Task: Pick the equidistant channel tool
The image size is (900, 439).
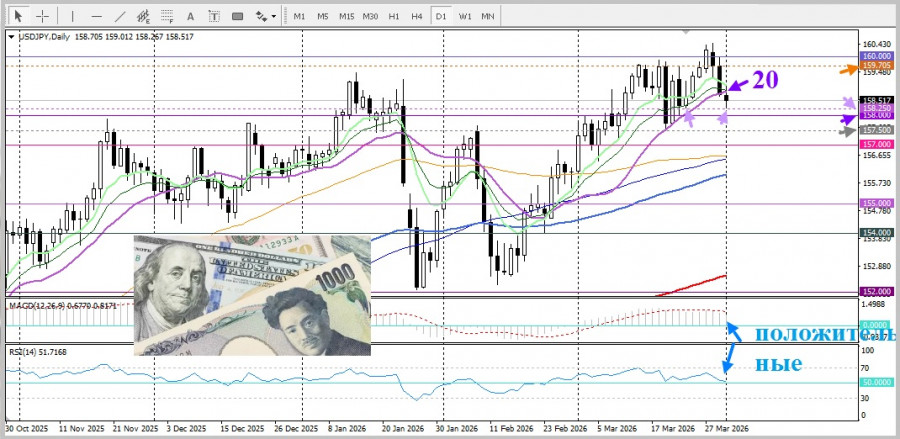Action: 143,16
